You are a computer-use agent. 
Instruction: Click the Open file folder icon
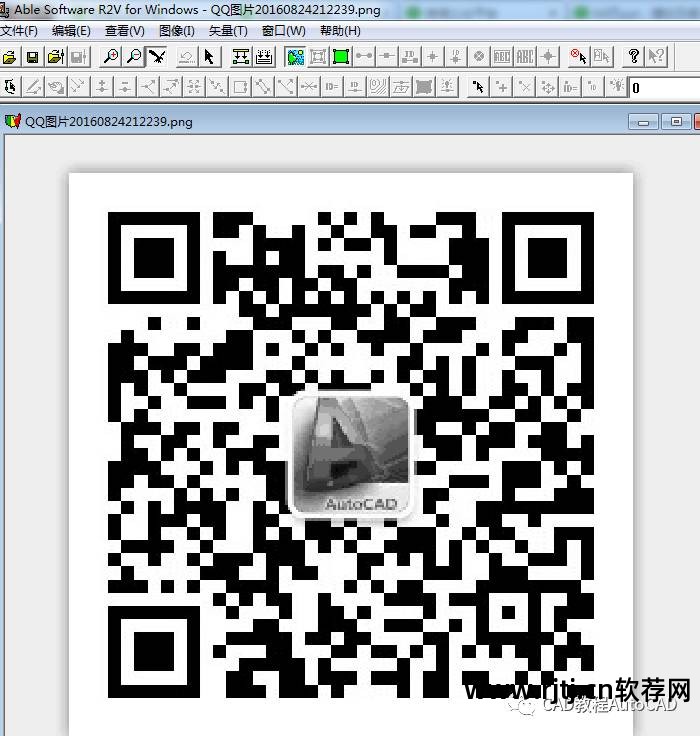pos(9,57)
